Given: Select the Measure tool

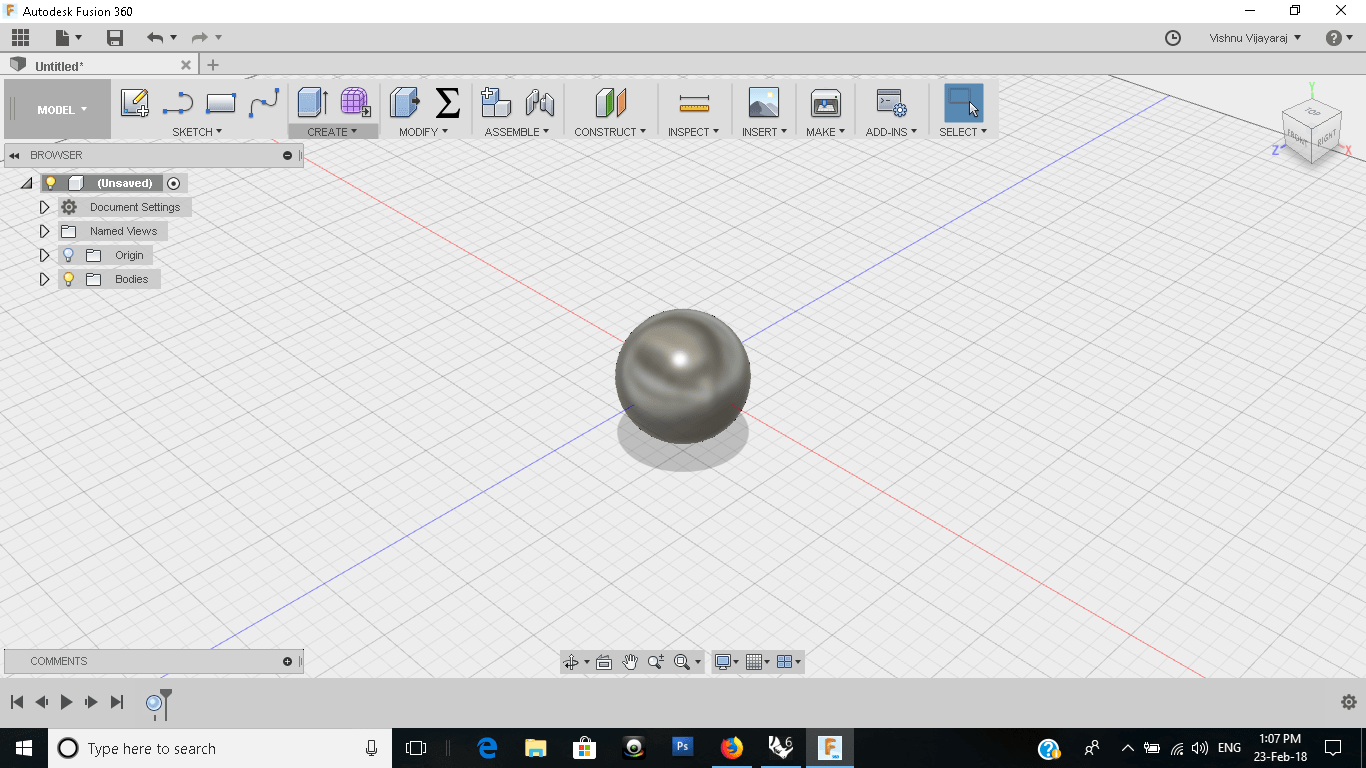Looking at the screenshot, I should (694, 104).
